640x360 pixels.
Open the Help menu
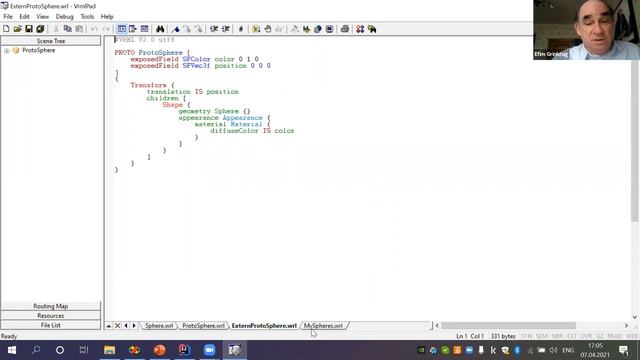coord(107,17)
